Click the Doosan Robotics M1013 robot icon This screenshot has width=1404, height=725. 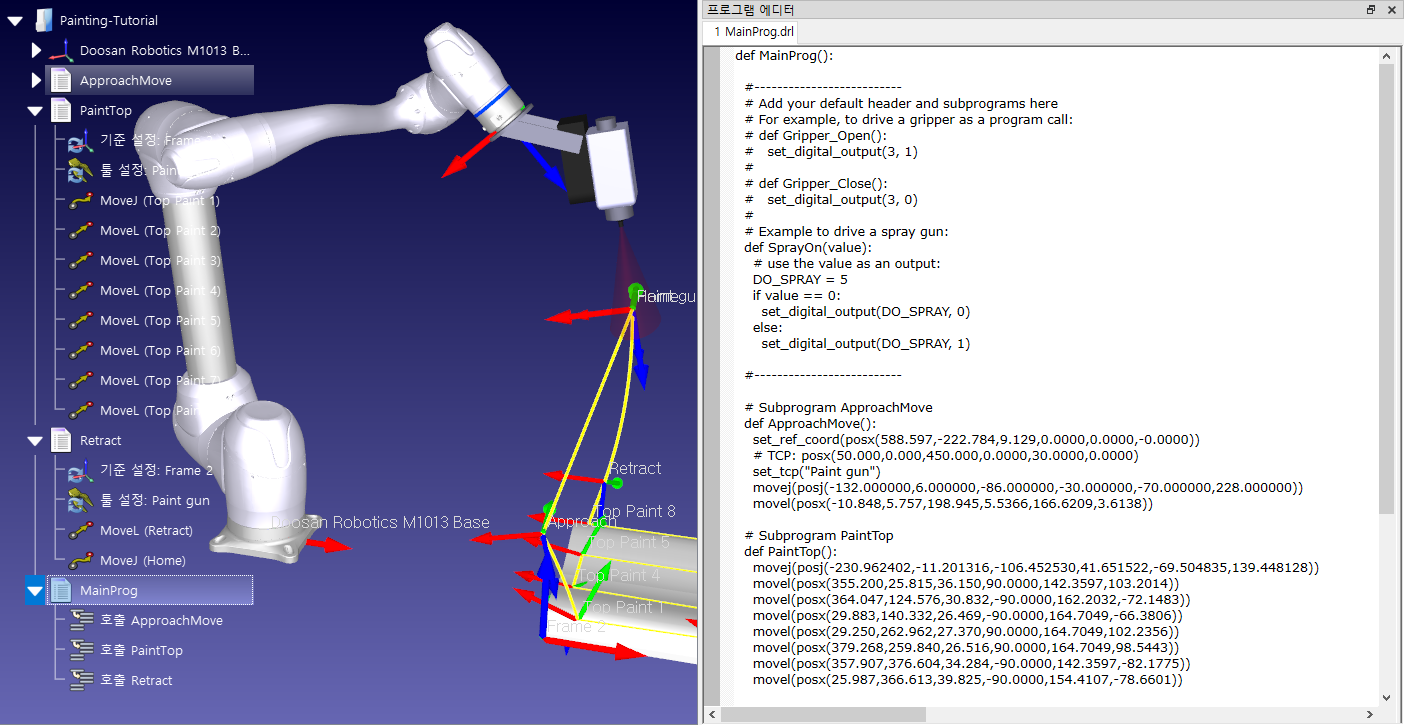coord(61,50)
